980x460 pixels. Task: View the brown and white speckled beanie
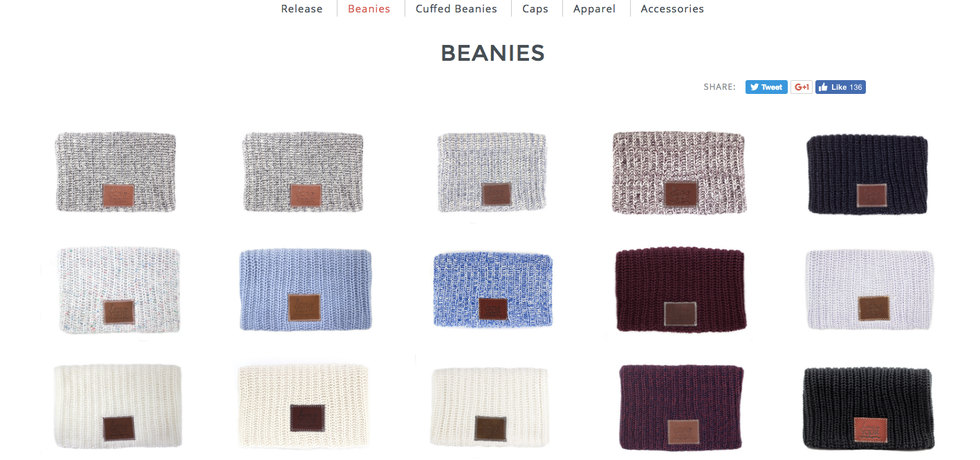click(678, 172)
